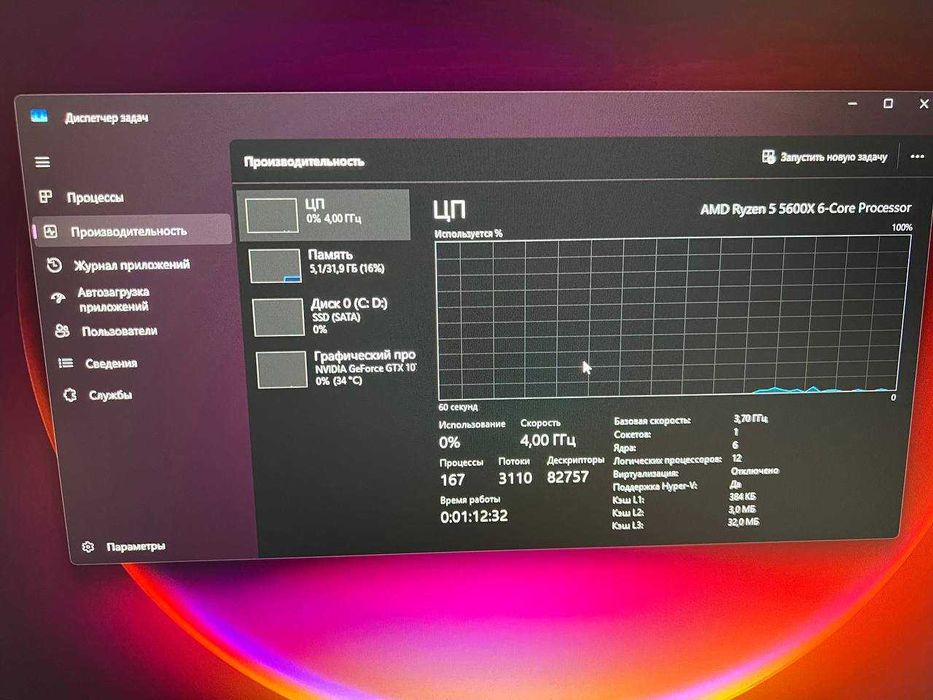Click the Базовая скорость 3,70 ГГц value
Image resolution: width=933 pixels, height=700 pixels.
(751, 419)
